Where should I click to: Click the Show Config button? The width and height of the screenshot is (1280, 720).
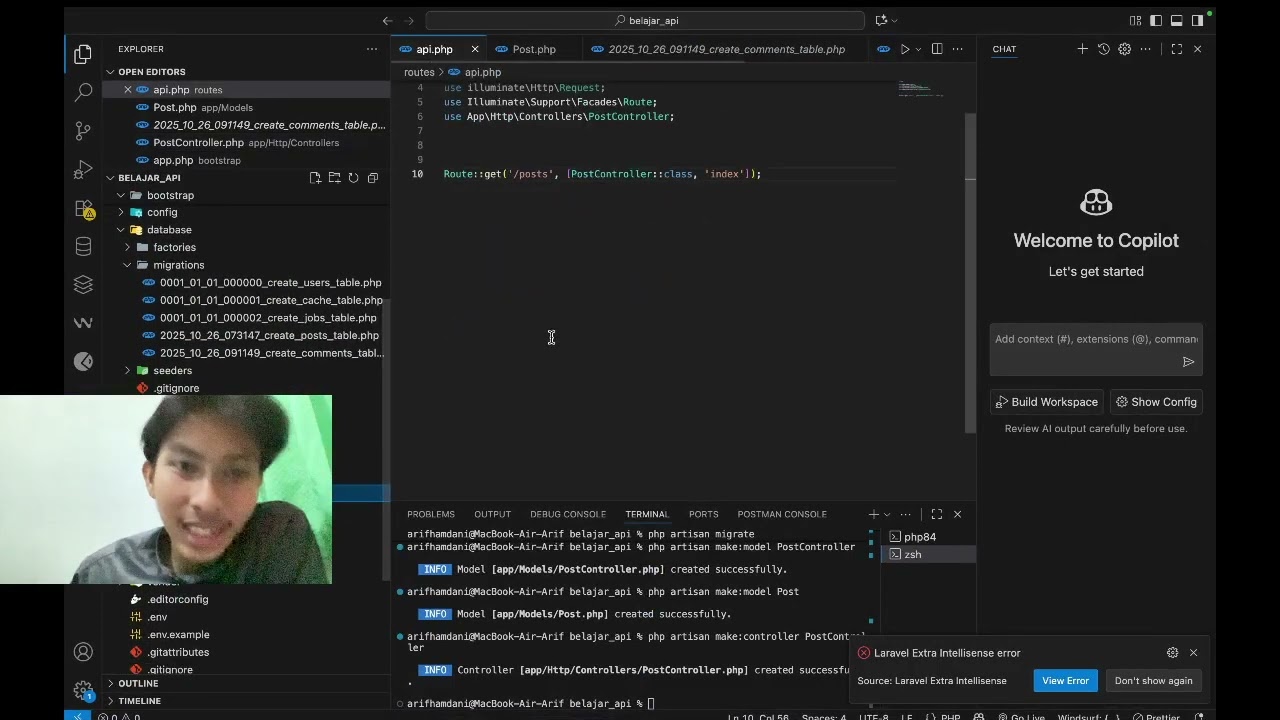point(1156,402)
